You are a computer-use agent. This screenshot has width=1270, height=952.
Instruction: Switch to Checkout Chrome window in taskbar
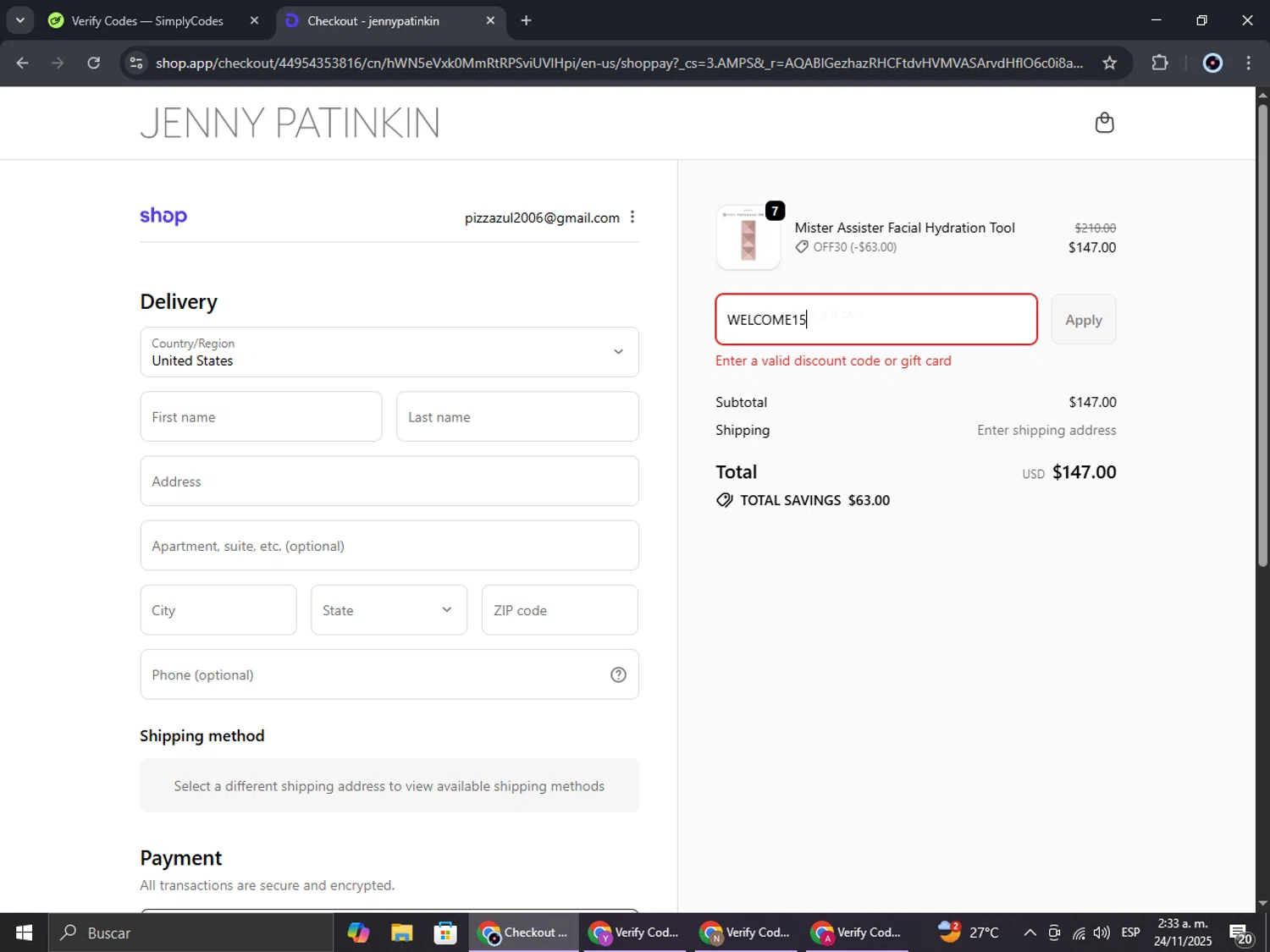click(x=524, y=933)
